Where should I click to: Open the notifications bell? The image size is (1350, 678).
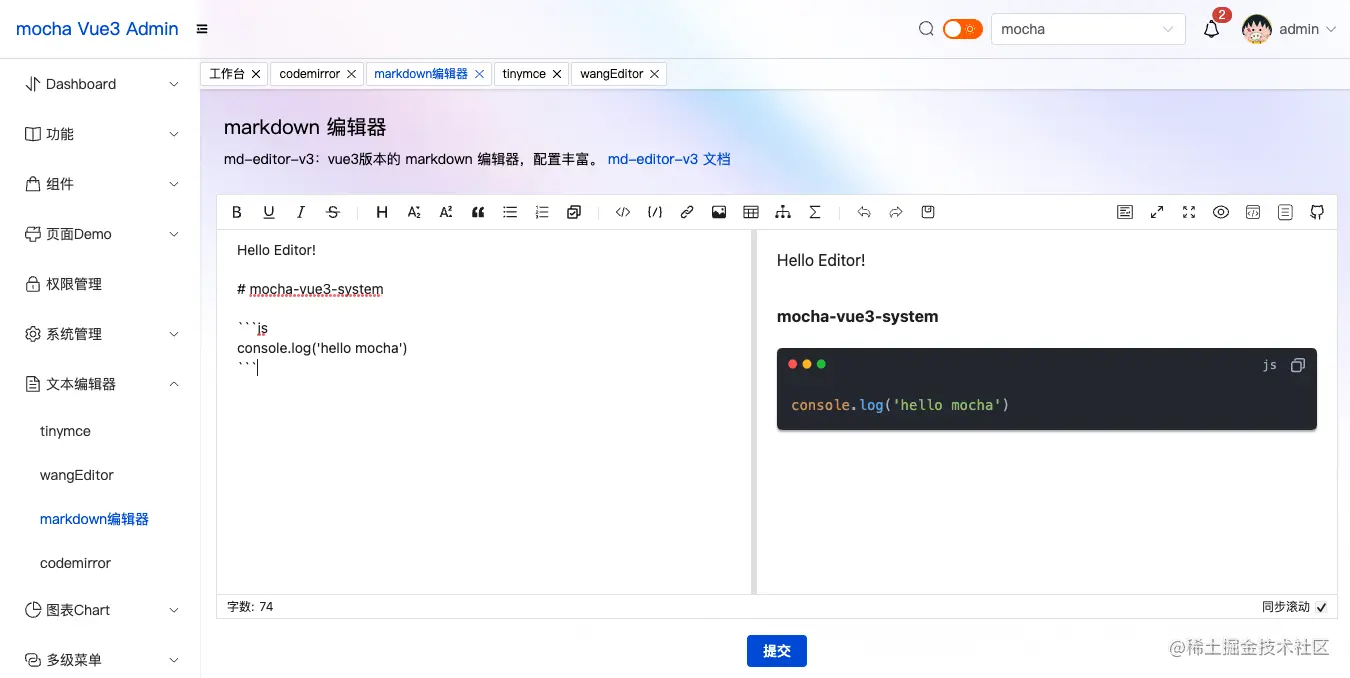point(1211,30)
